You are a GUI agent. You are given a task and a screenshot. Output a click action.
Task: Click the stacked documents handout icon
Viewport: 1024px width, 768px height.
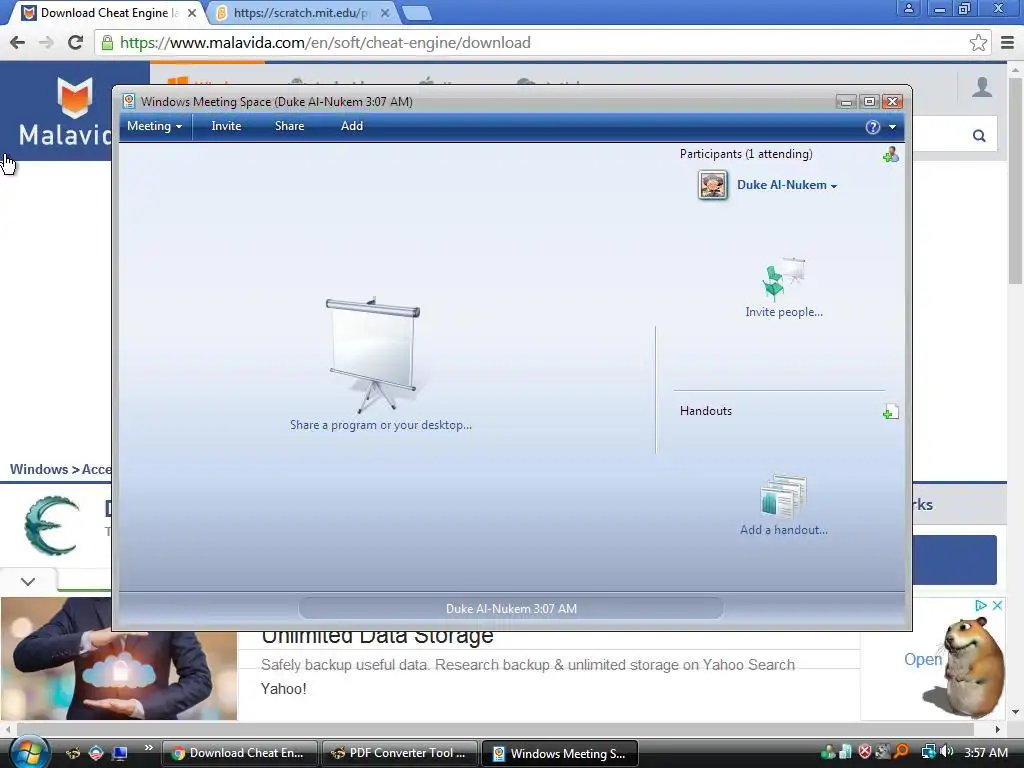coord(784,496)
